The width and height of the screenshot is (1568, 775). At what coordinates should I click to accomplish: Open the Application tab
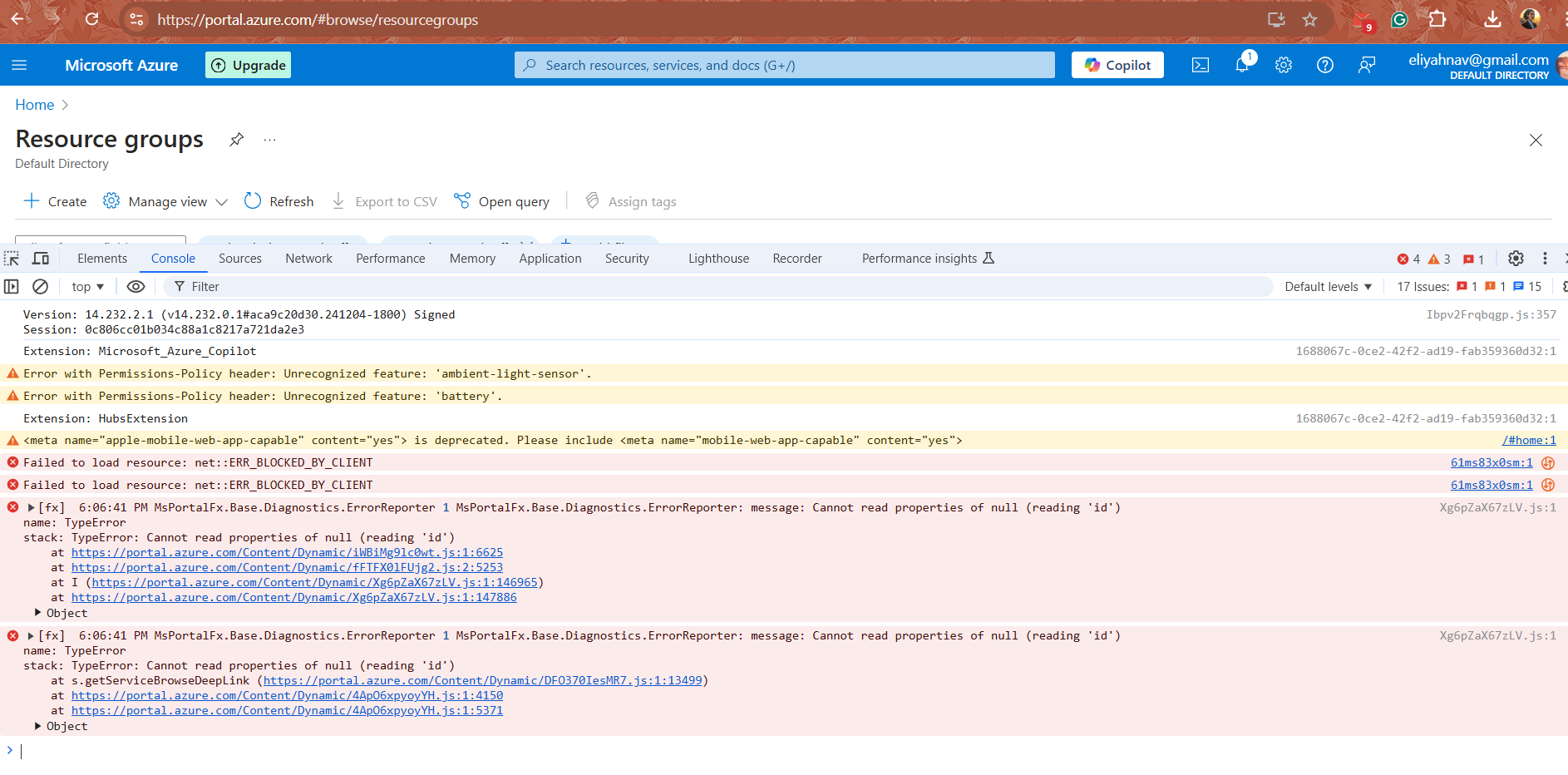(x=550, y=259)
